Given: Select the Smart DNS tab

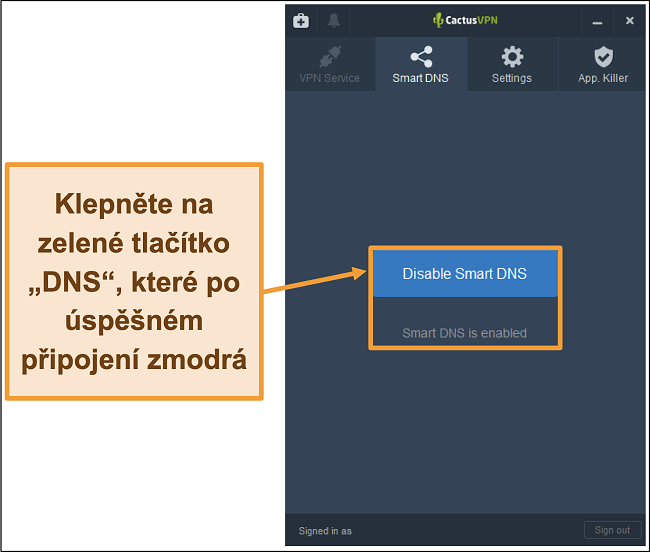Looking at the screenshot, I should click(x=421, y=64).
